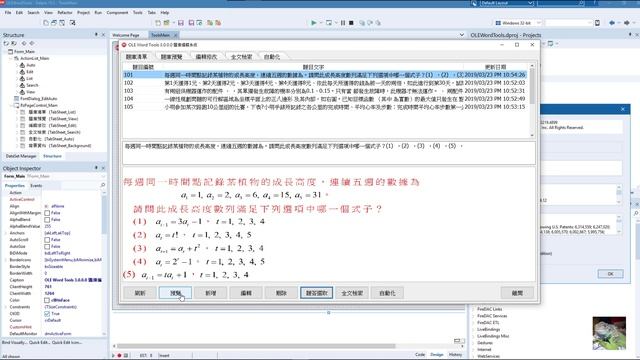Image resolution: width=640 pixels, height=360 pixels.
Task: Click the Structure panel move-up arrow icon
Action: [24, 43]
